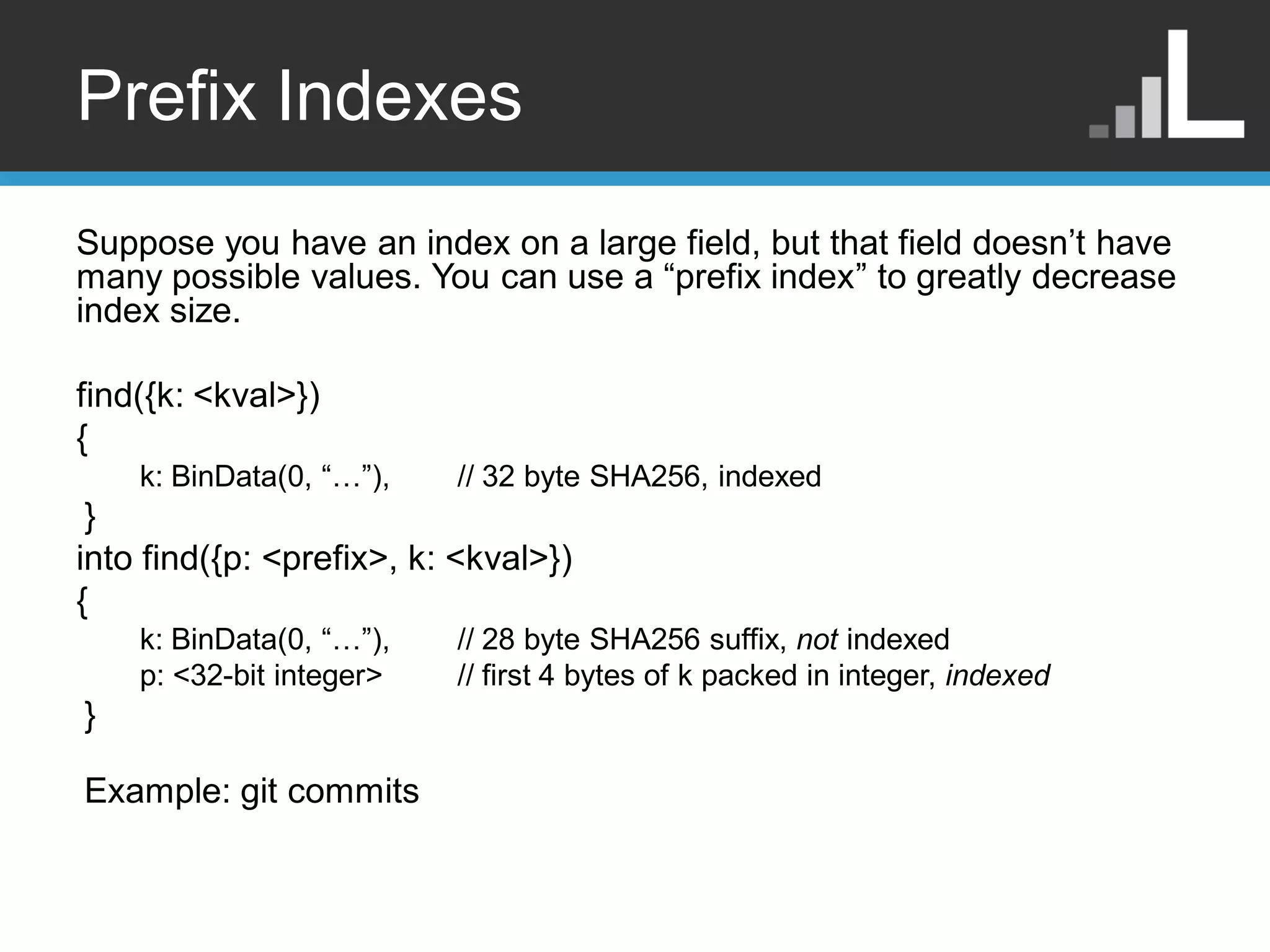This screenshot has height=952, width=1270.
Task: Click the blue divider stripe under header
Action: pos(635,179)
